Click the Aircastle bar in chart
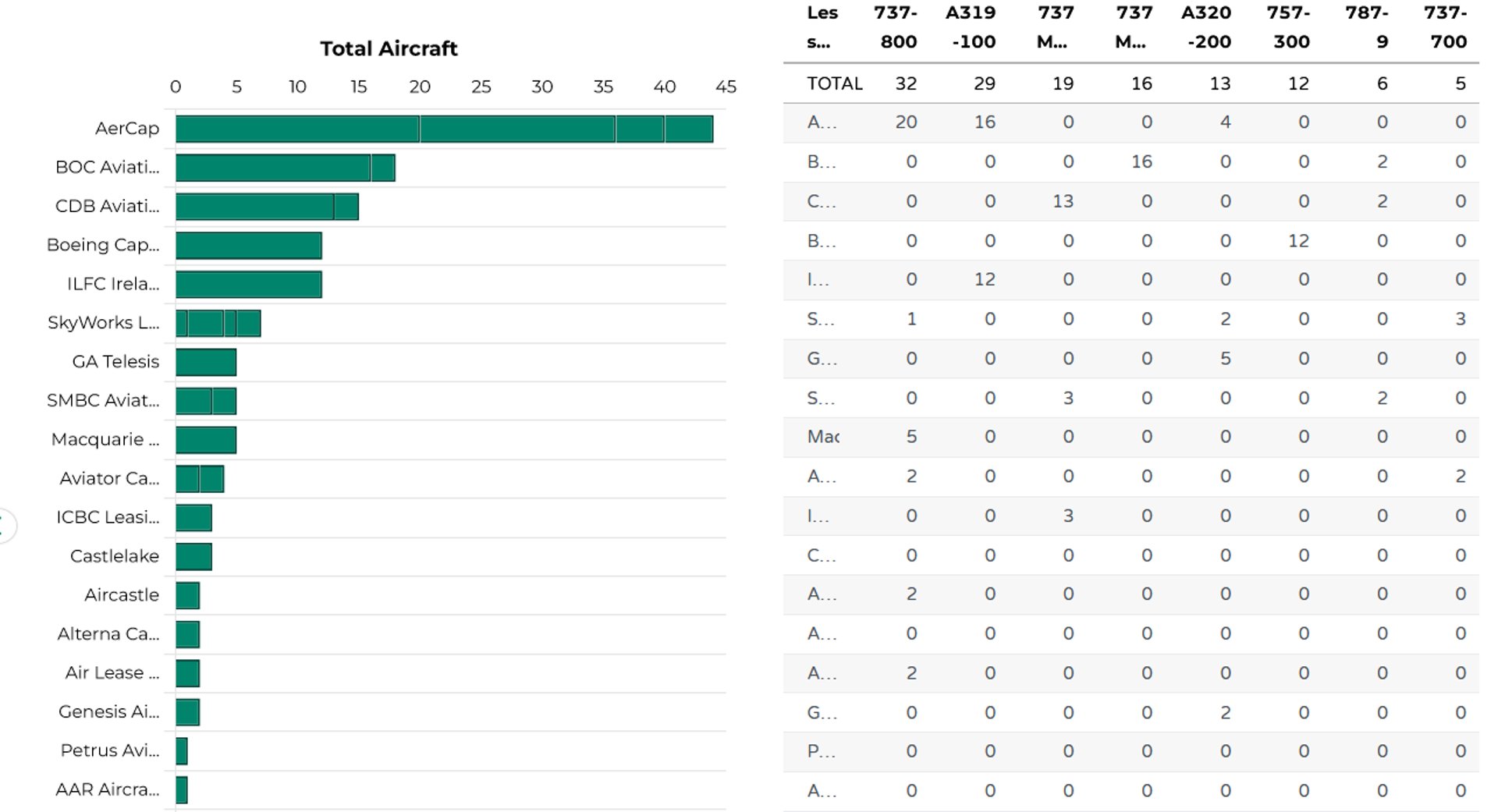This screenshot has width=1498, height=812. [x=187, y=596]
